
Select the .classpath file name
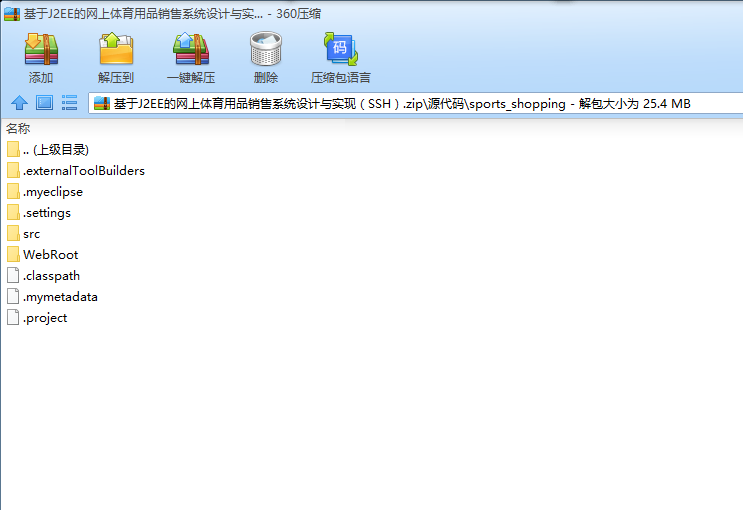52,276
